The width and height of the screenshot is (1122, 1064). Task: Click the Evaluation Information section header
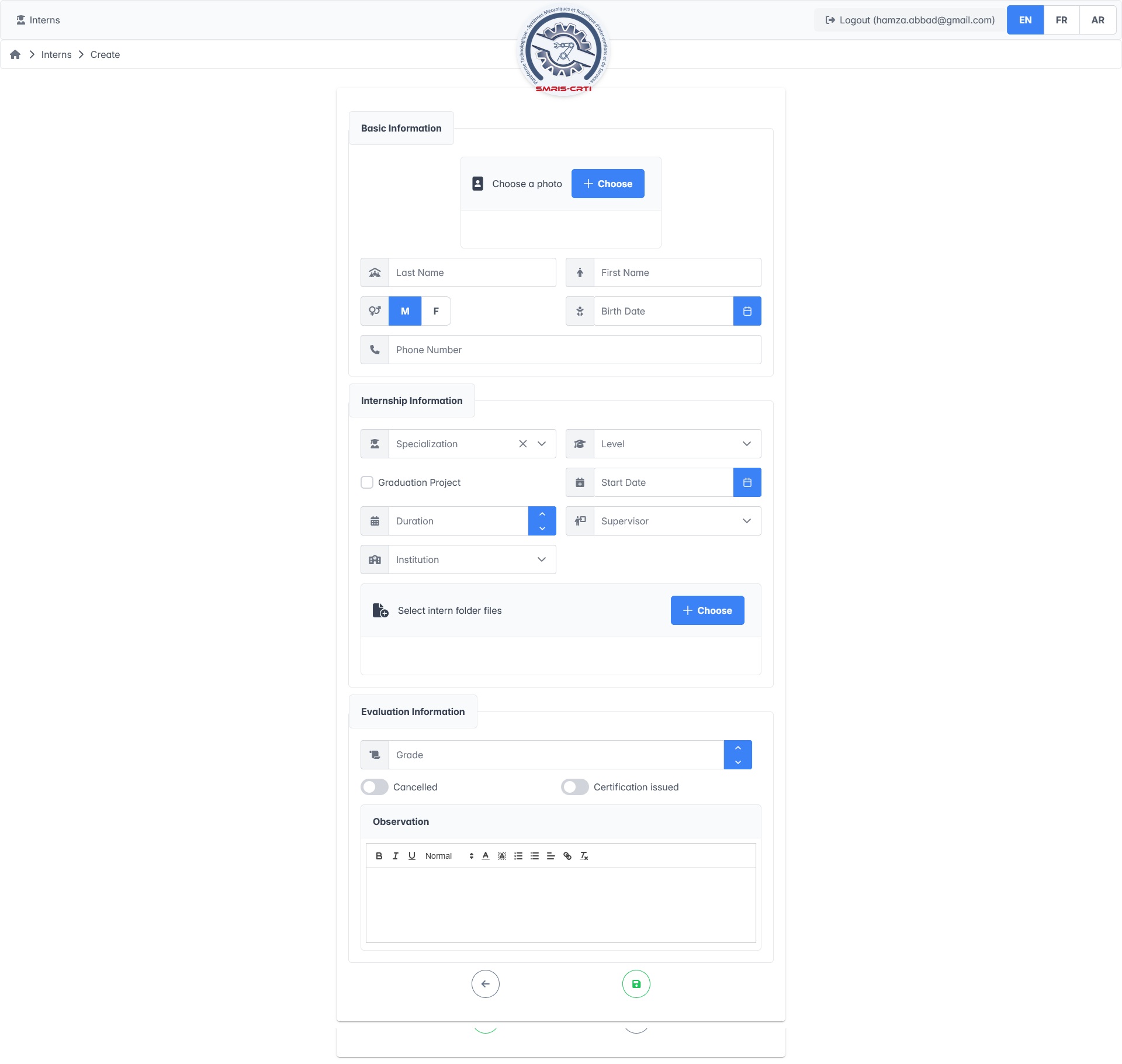(413, 711)
